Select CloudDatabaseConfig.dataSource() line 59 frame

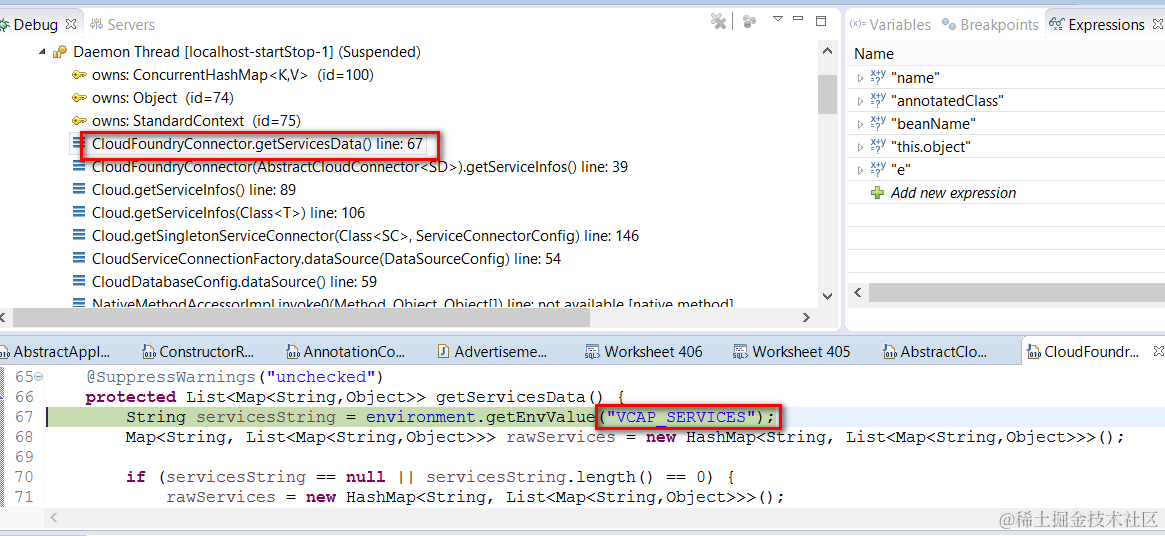[234, 282]
